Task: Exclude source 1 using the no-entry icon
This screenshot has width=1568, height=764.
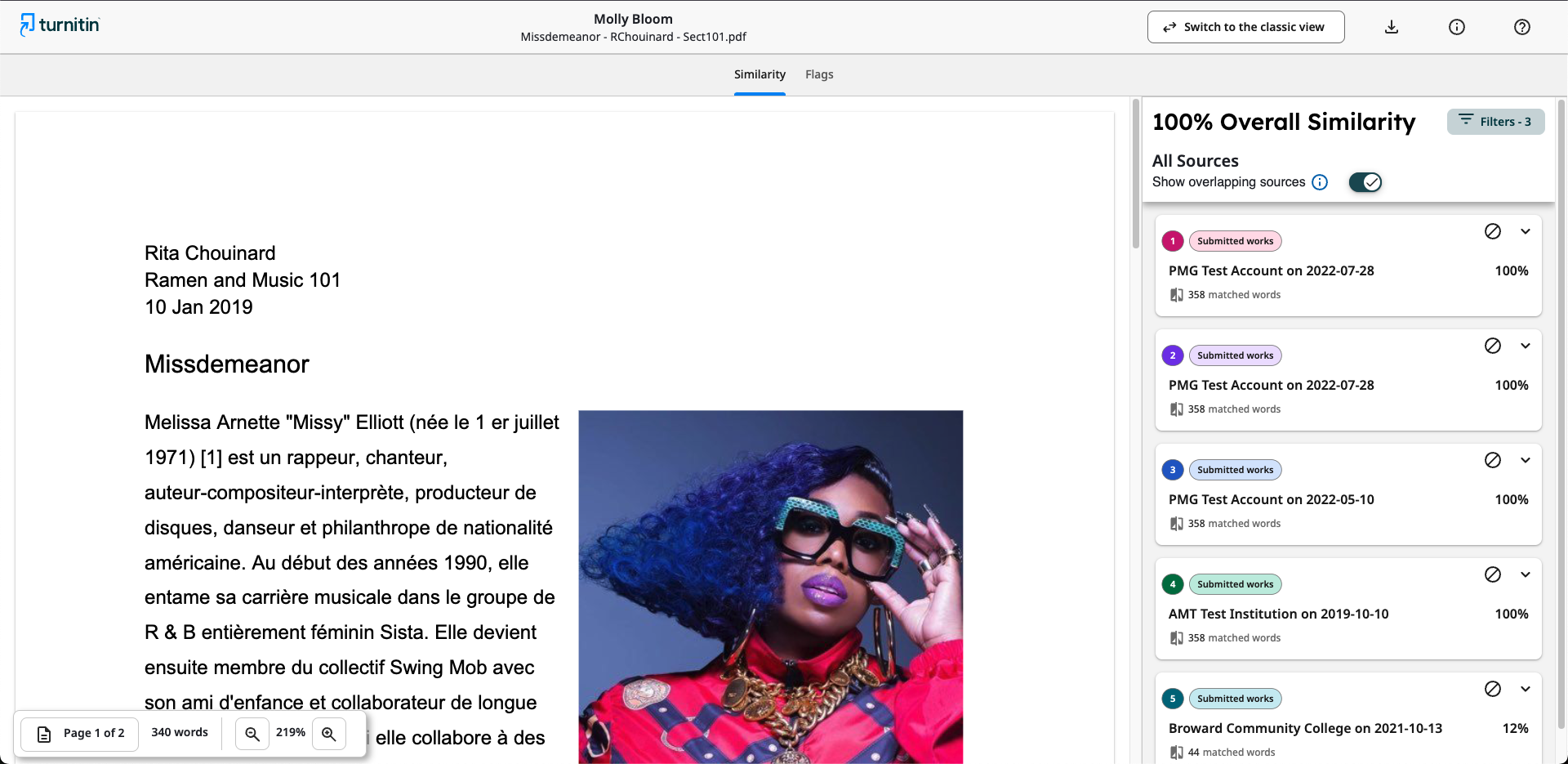Action: 1494,231
